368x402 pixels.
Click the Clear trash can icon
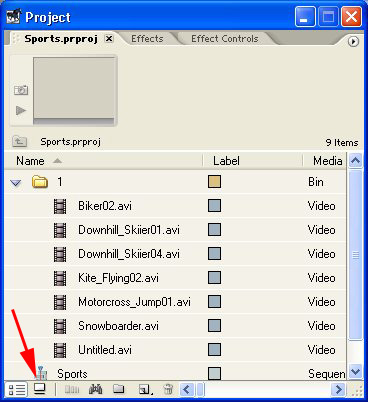click(x=168, y=389)
